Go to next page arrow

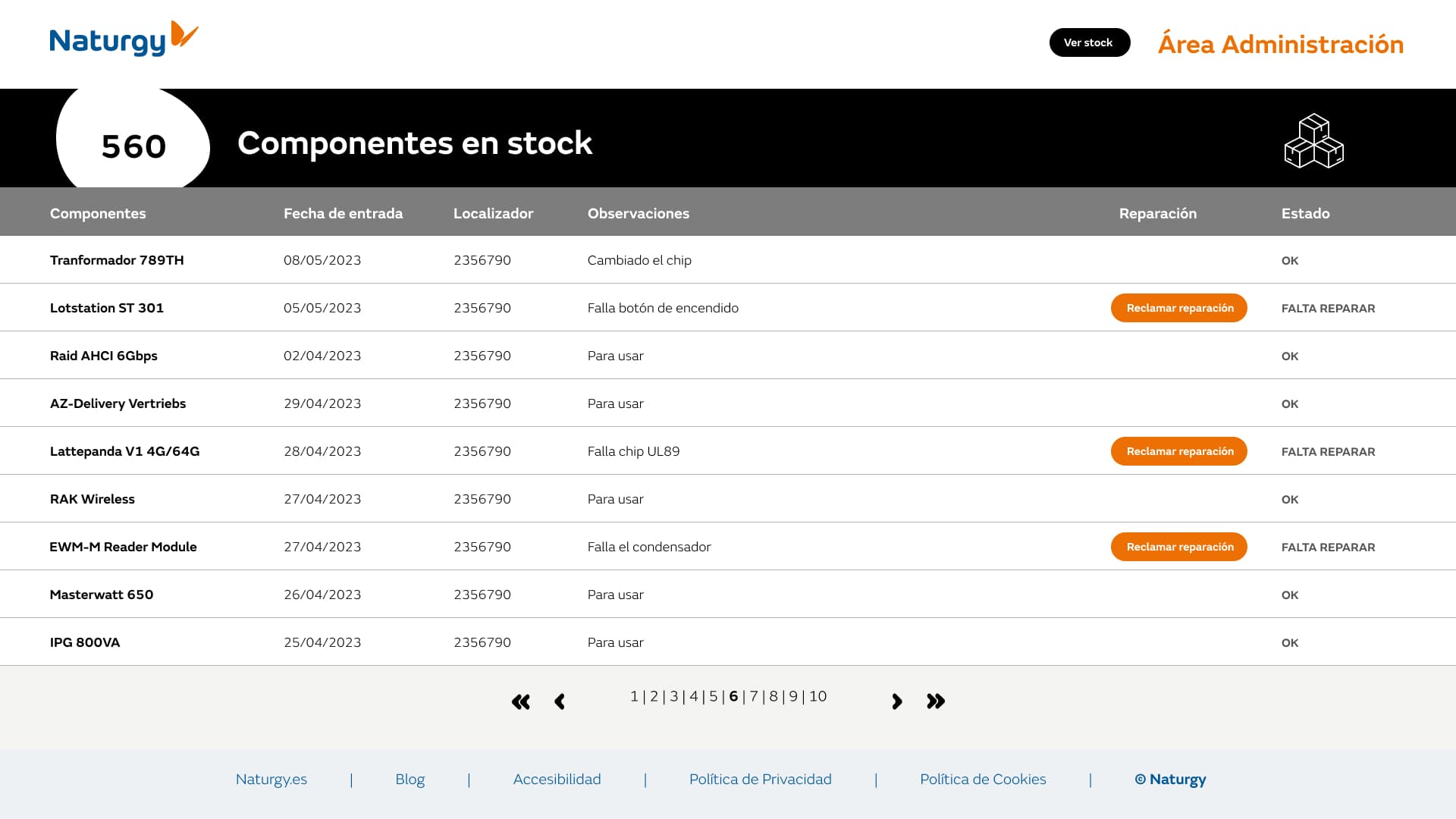coord(897,701)
